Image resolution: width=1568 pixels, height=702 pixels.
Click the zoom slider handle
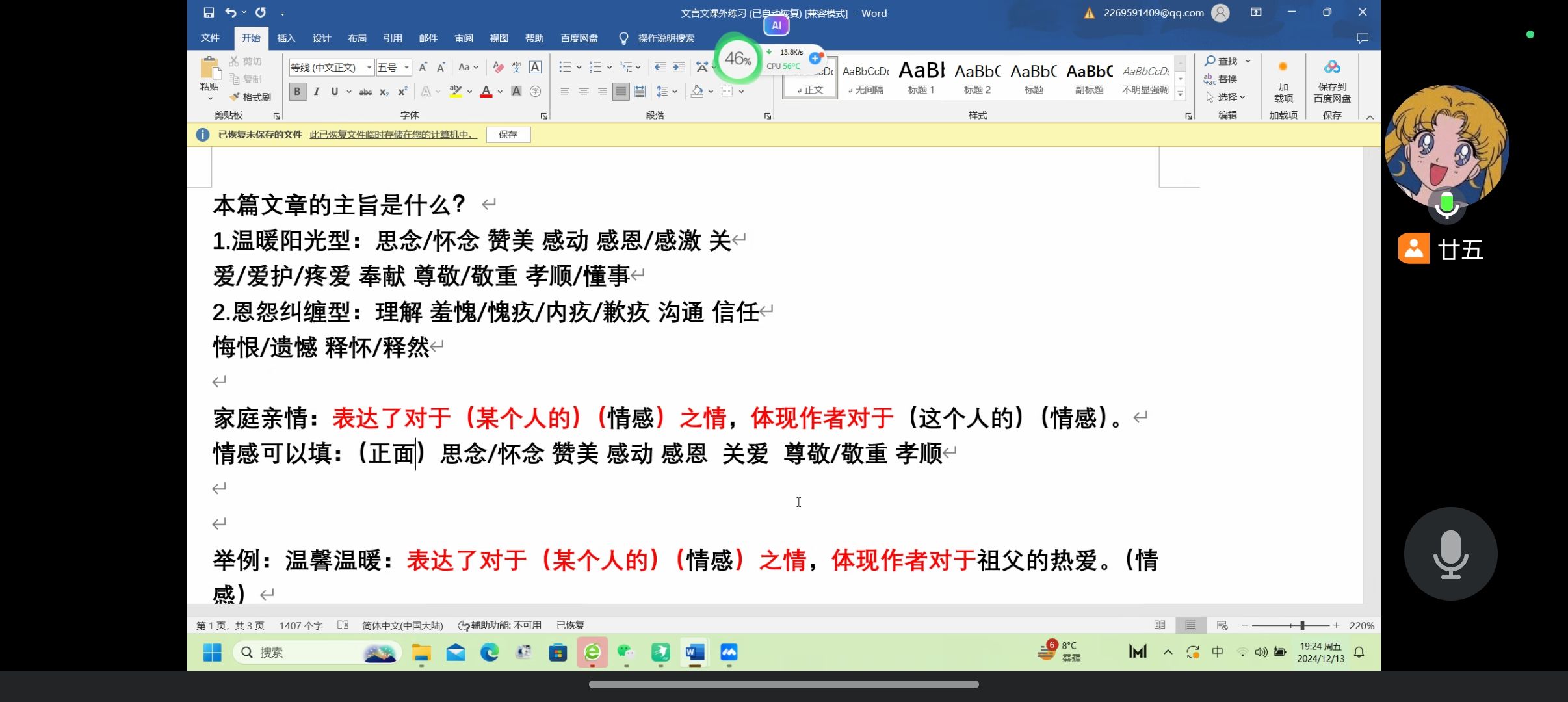point(1302,625)
